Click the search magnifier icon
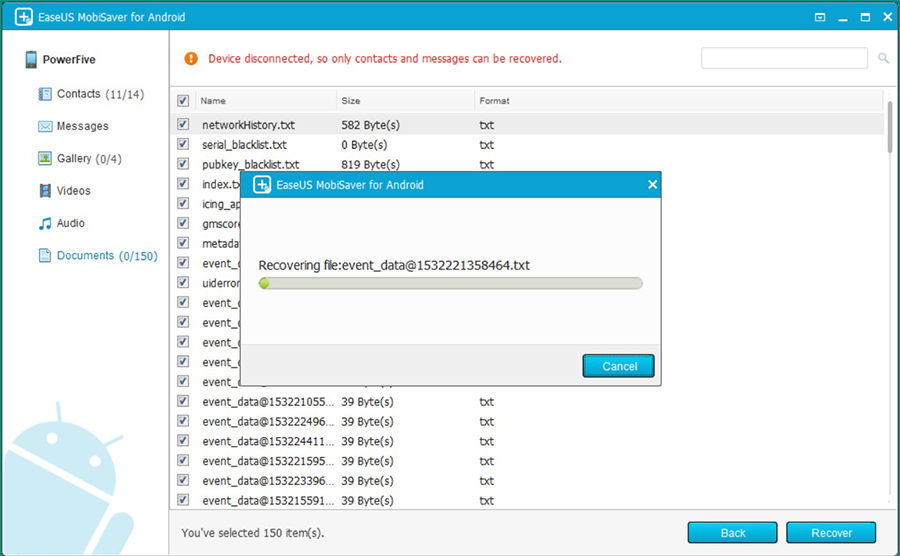 (883, 58)
